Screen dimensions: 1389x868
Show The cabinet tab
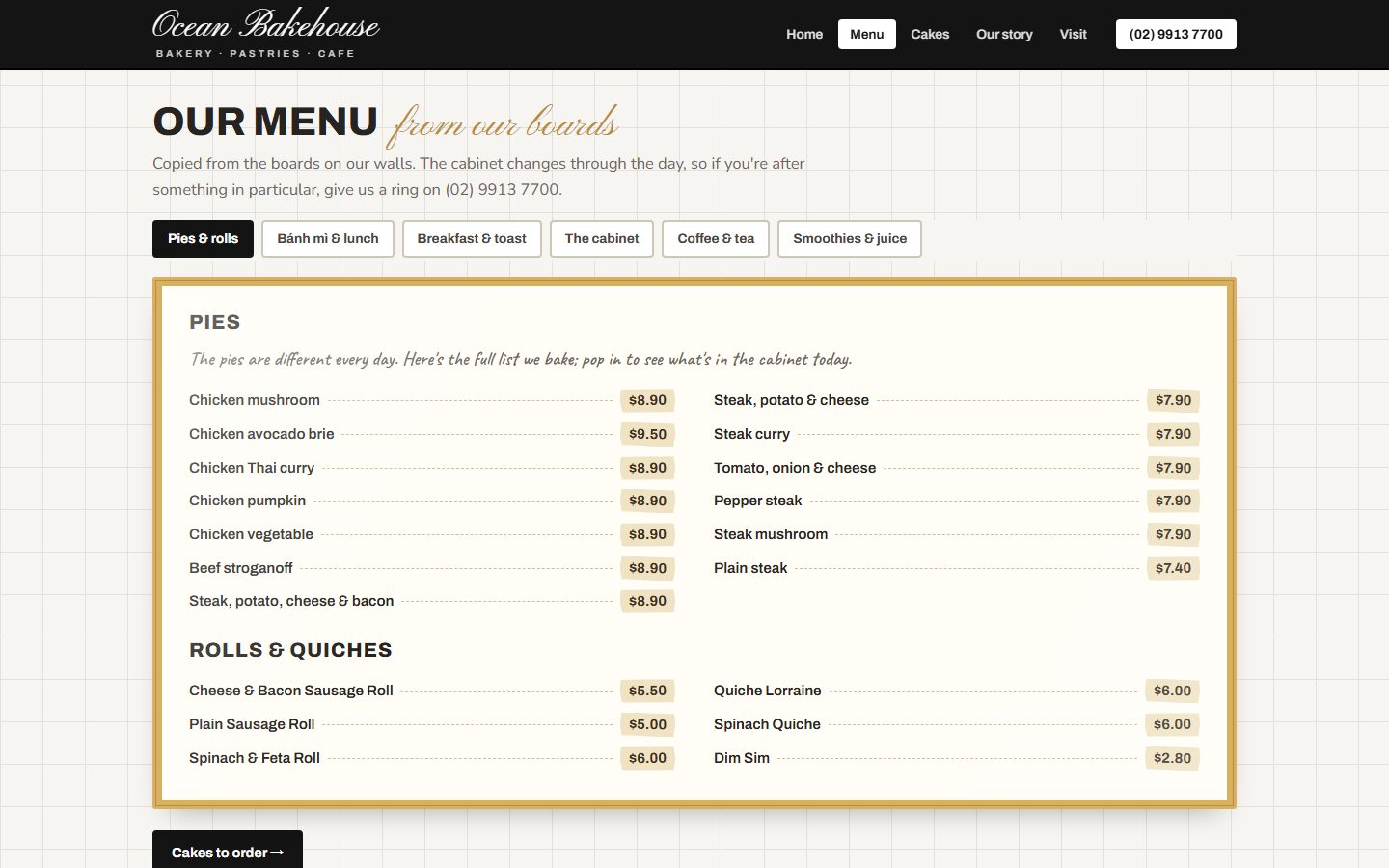click(x=602, y=238)
